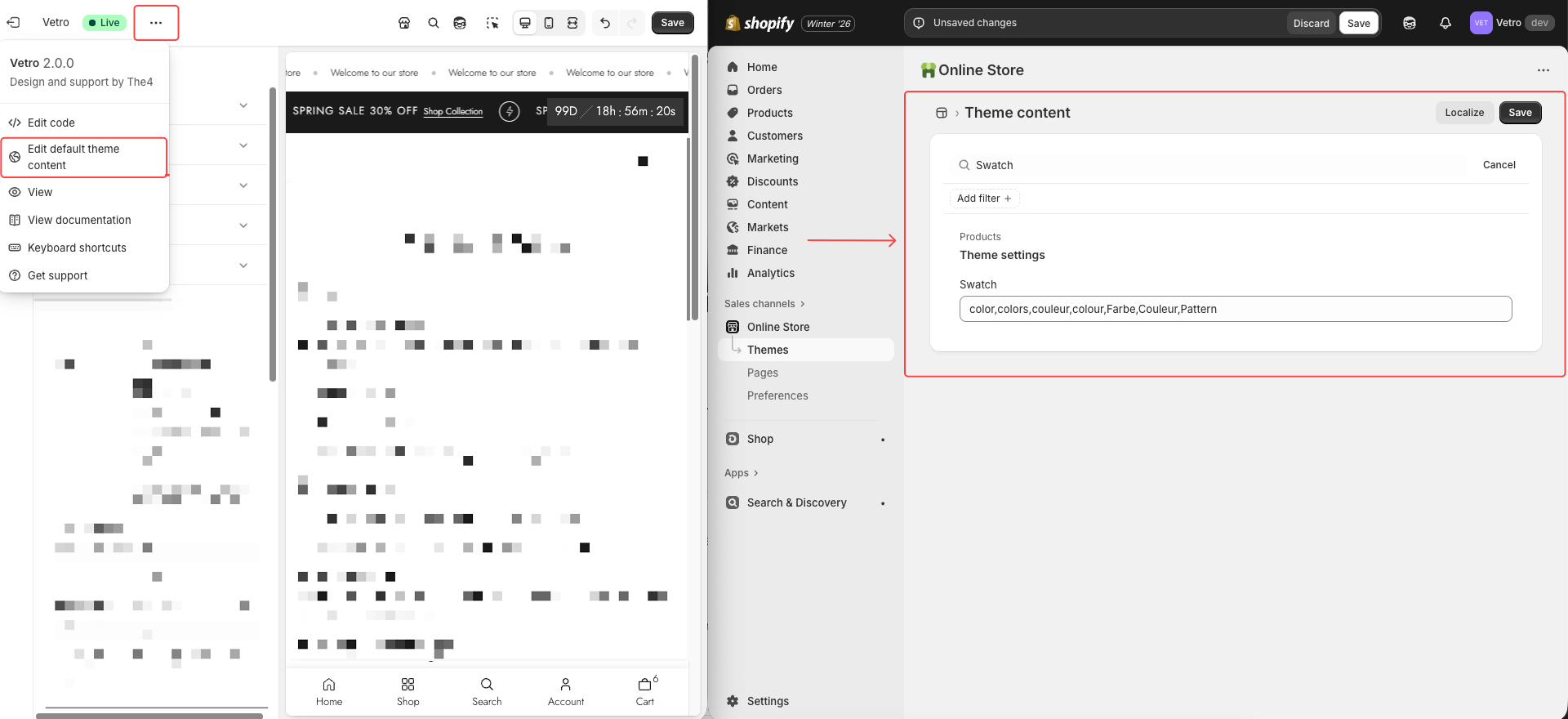The image size is (1568, 719).
Task: Toggle fullscreen preview mode
Action: coord(572,23)
